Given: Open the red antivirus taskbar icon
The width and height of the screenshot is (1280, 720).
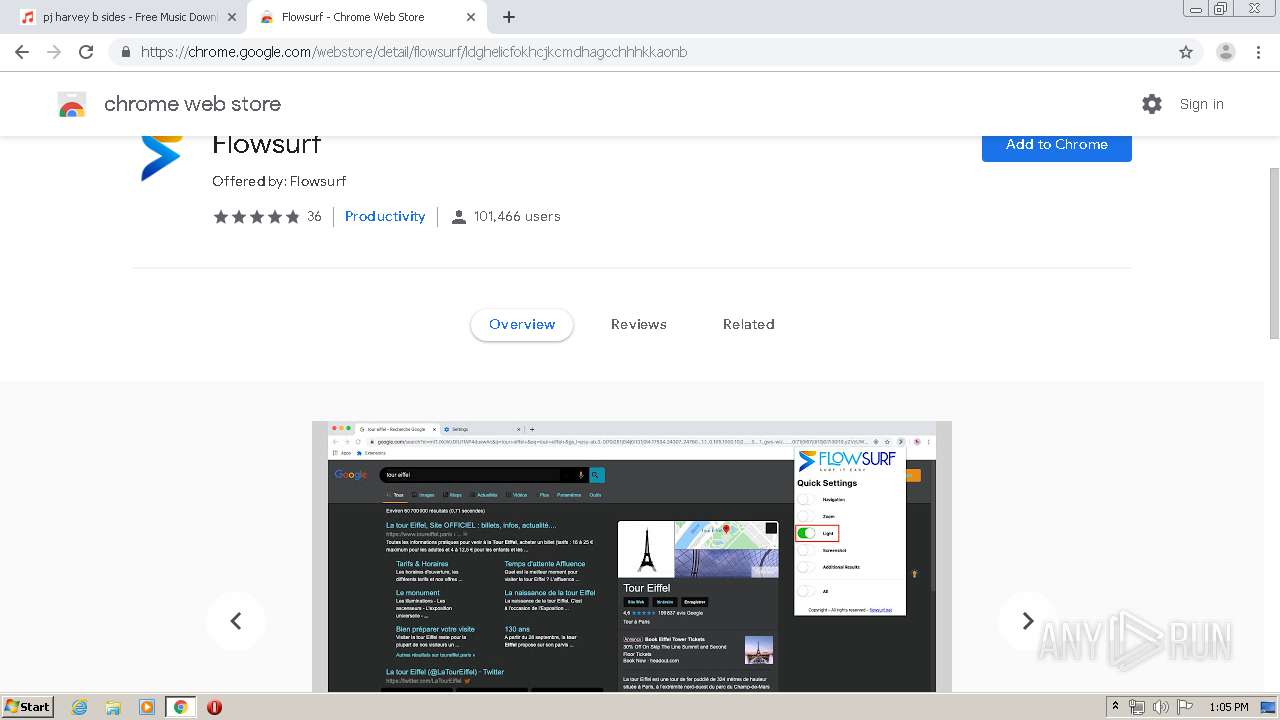Looking at the screenshot, I should (x=214, y=707).
